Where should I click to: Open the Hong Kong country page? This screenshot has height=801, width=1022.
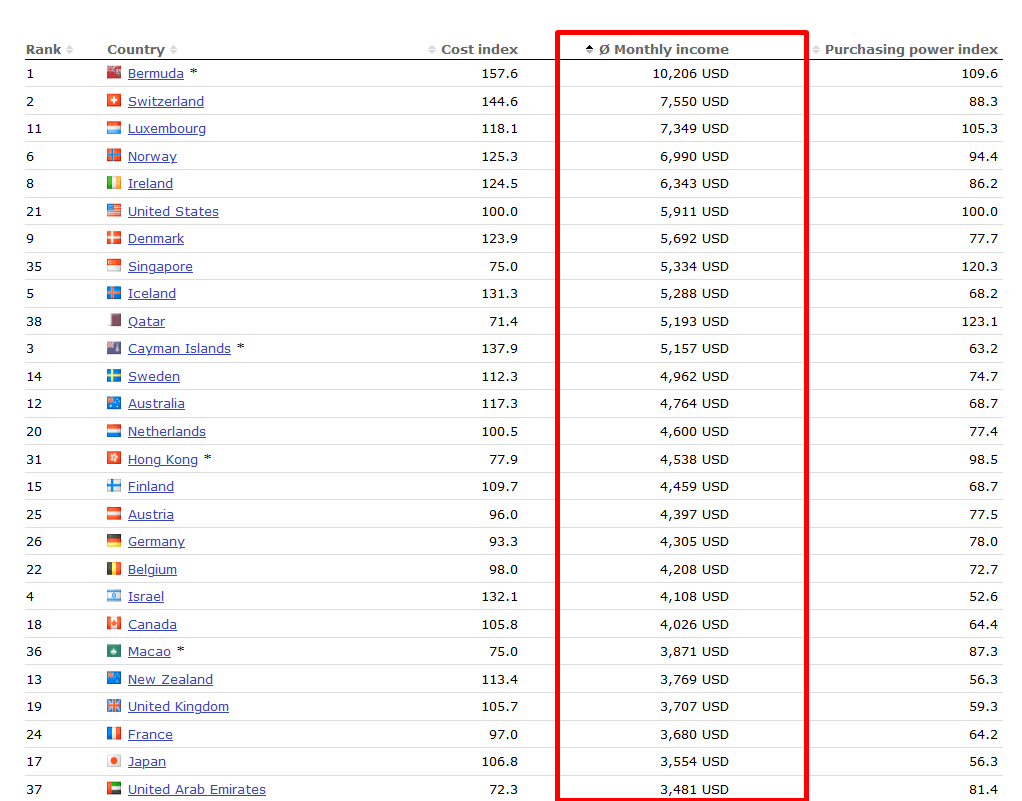163,459
